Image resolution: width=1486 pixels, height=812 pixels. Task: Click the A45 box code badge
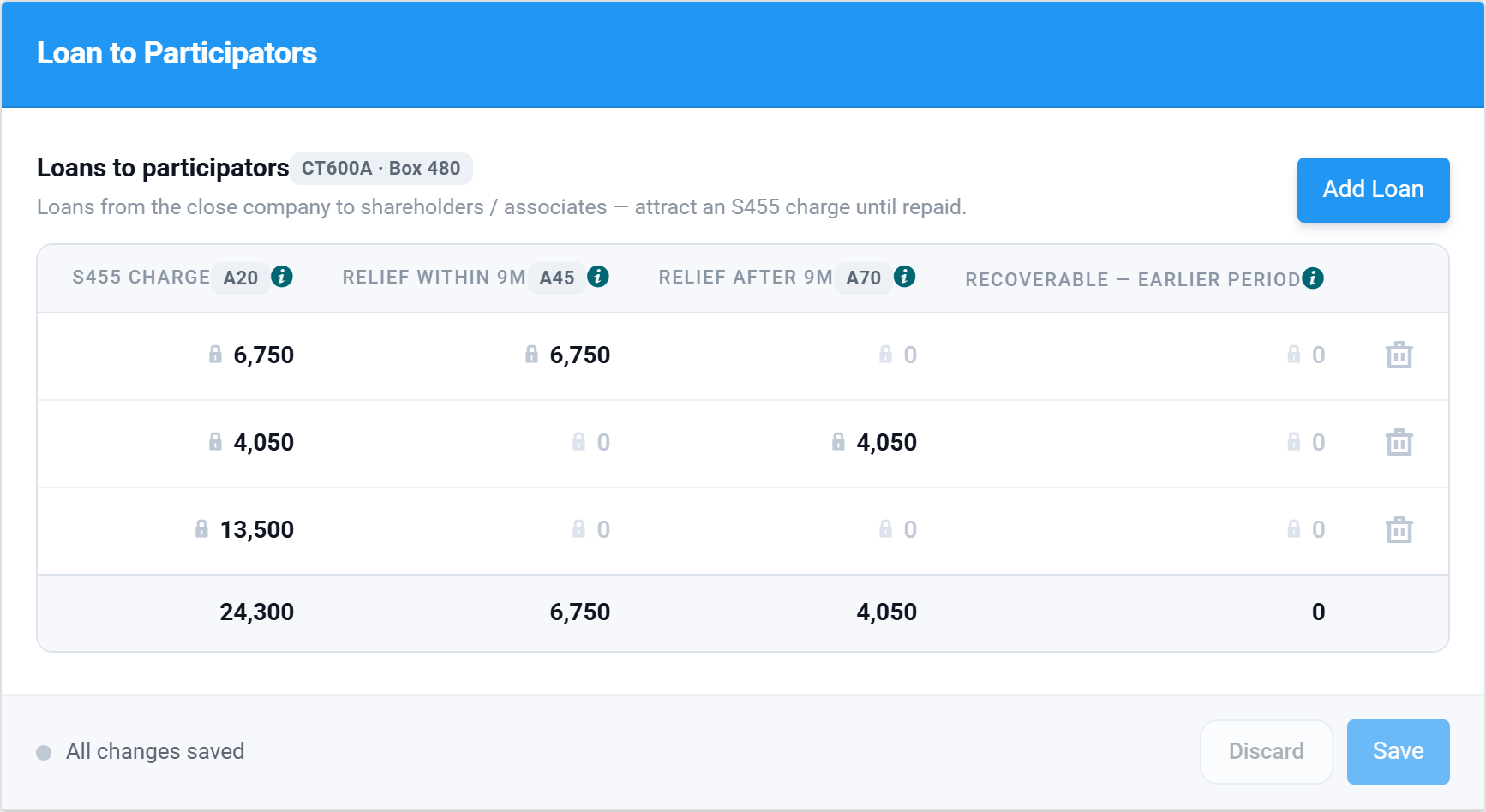pos(557,278)
